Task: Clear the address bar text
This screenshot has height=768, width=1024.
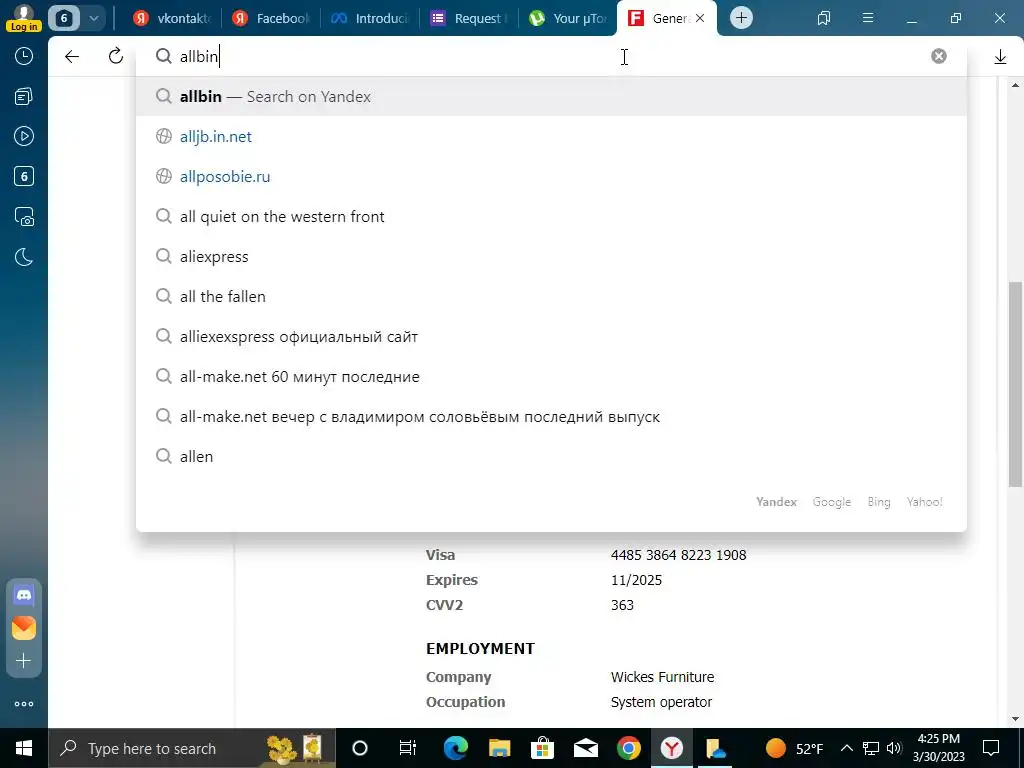Action: click(x=939, y=56)
